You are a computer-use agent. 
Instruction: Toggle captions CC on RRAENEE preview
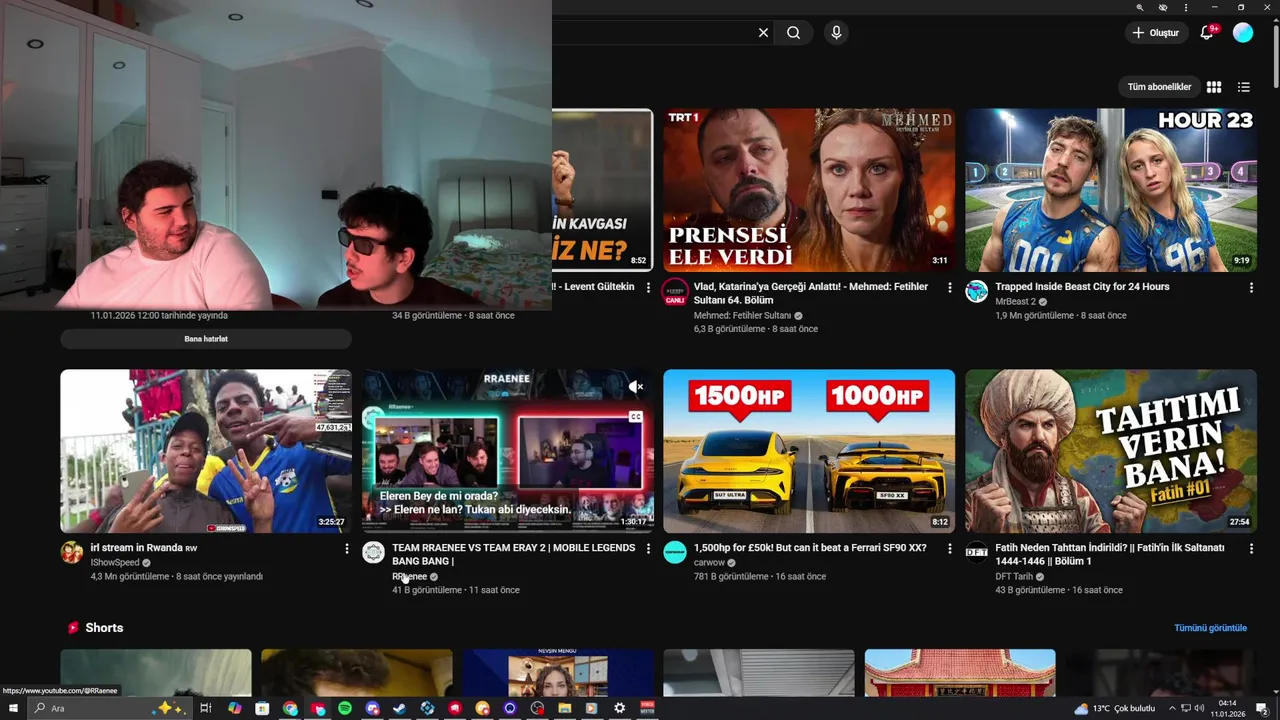(636, 417)
